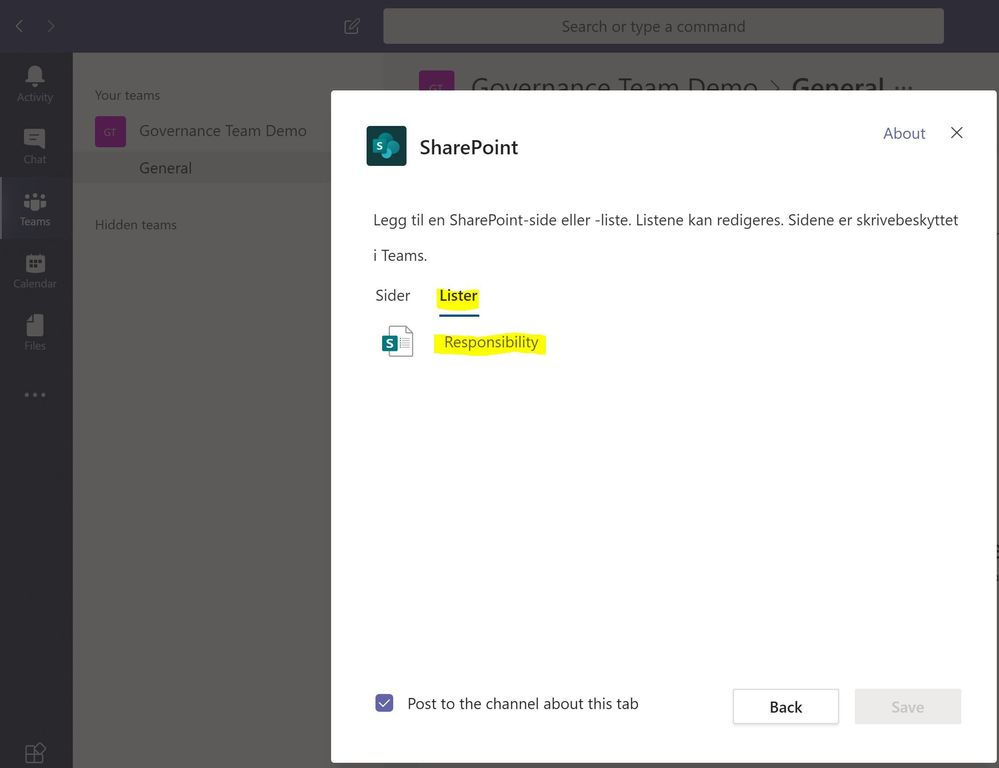Screen dimensions: 999x768
Task: Open the General channel
Action: pyautogui.click(x=165, y=168)
